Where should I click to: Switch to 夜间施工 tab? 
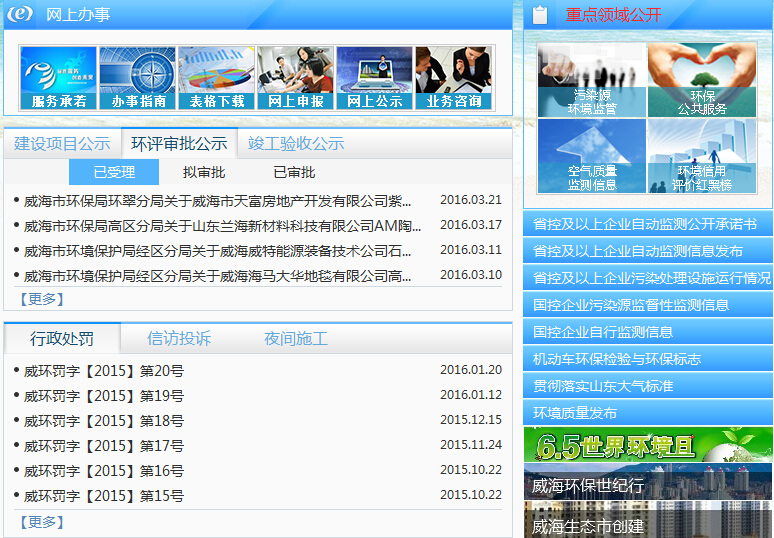click(295, 339)
